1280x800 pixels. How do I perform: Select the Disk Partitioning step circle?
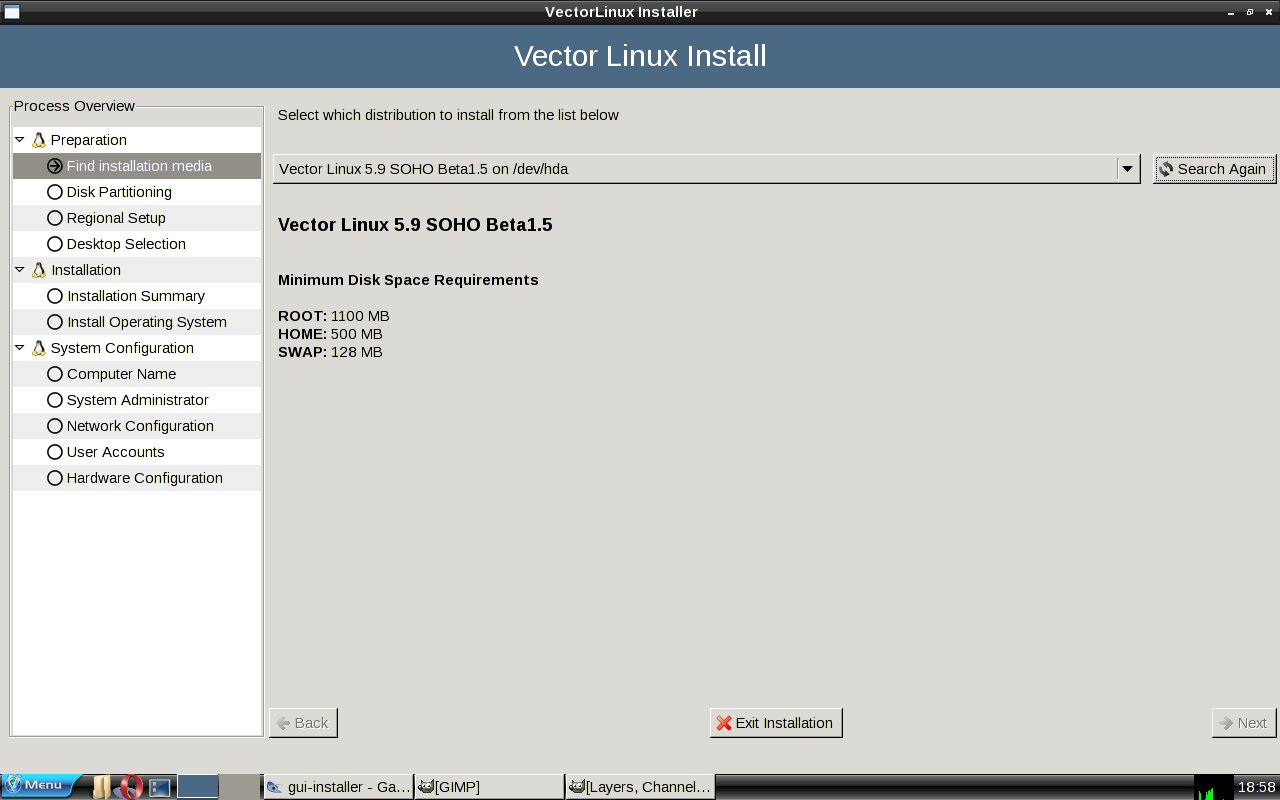point(55,192)
